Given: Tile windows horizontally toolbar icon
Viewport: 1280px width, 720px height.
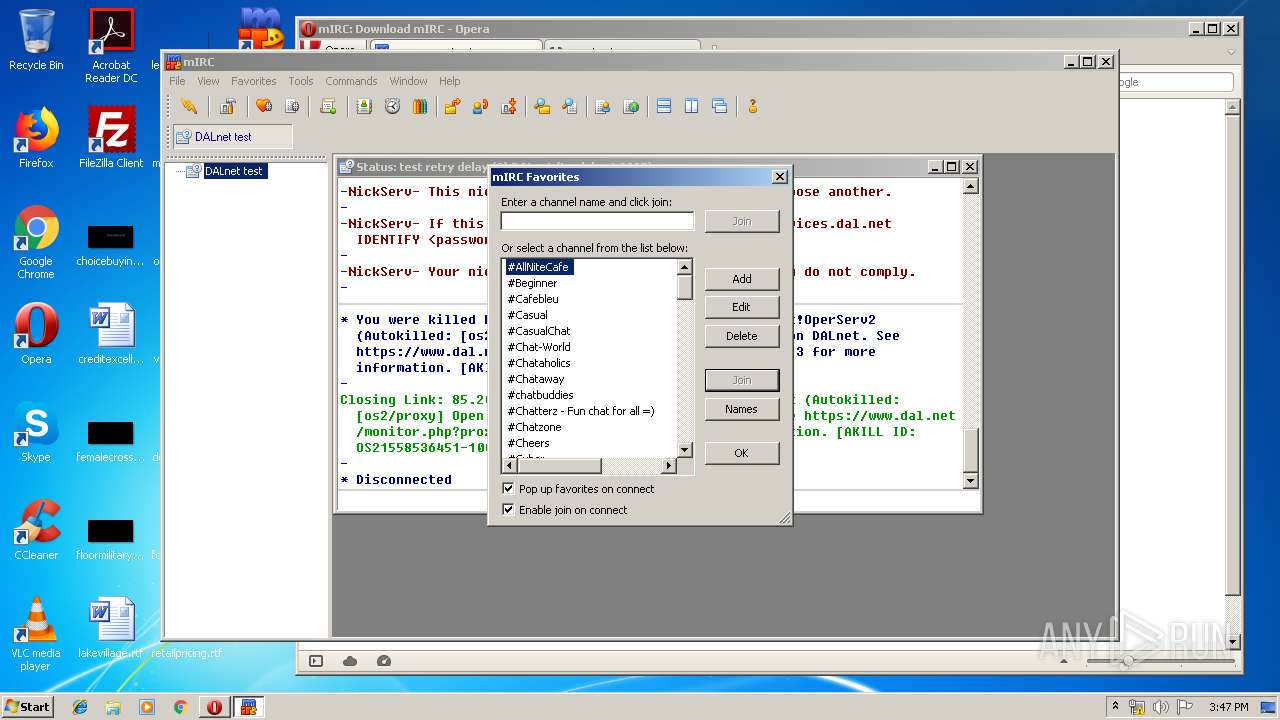Looking at the screenshot, I should coord(664,106).
